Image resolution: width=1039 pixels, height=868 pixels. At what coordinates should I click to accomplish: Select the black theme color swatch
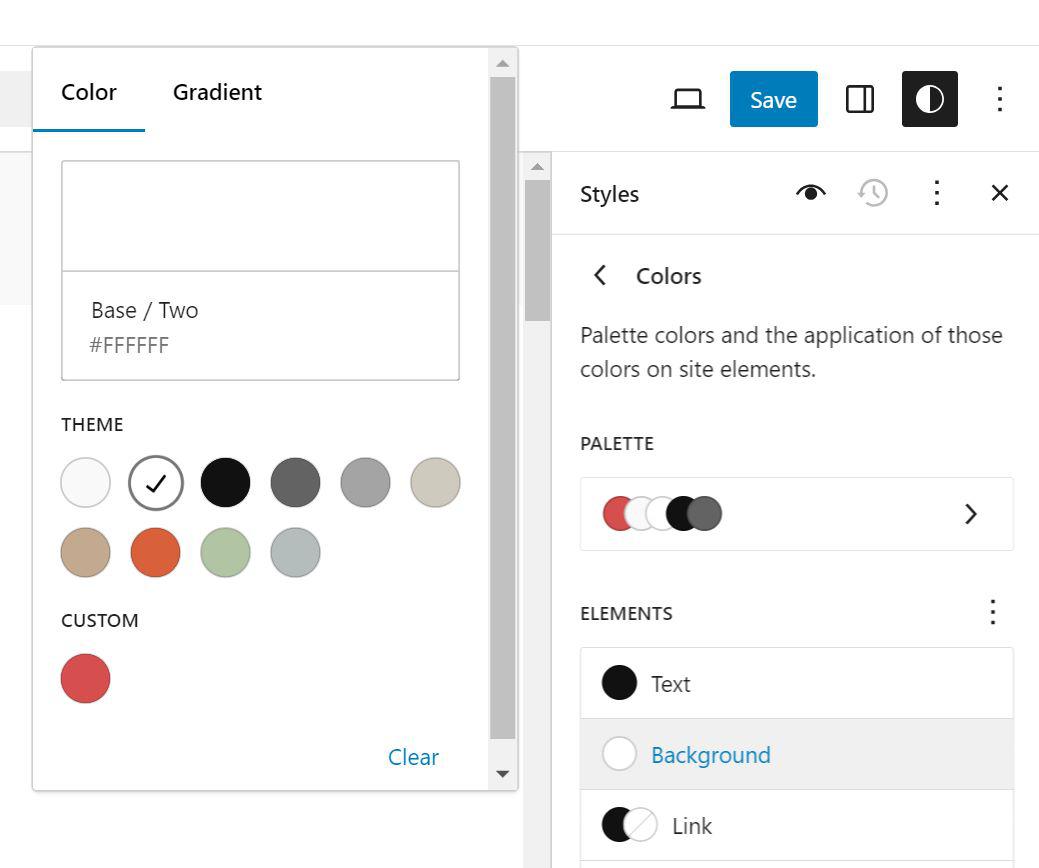point(225,483)
